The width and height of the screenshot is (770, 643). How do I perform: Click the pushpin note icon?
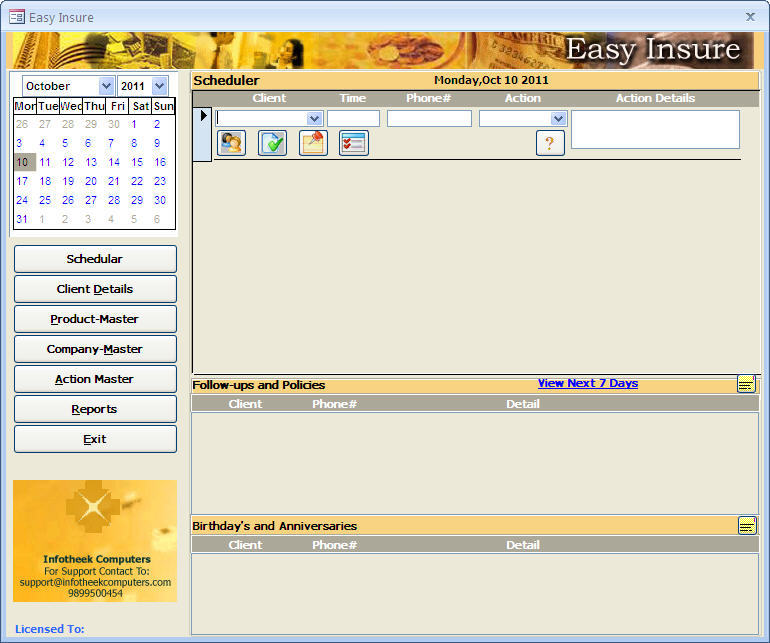[x=313, y=143]
